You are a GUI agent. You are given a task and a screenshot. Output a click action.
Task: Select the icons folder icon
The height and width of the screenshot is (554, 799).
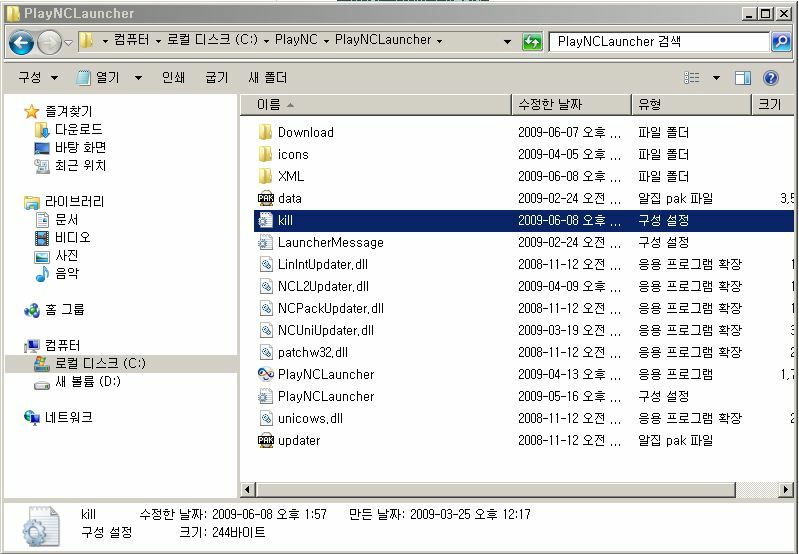click(x=265, y=154)
